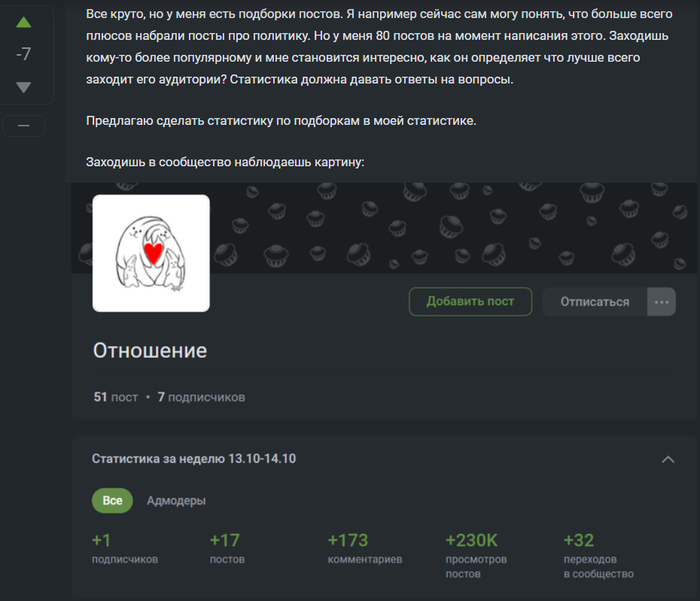Upvote the post with green arrow
The width and height of the screenshot is (700, 601).
[x=23, y=22]
